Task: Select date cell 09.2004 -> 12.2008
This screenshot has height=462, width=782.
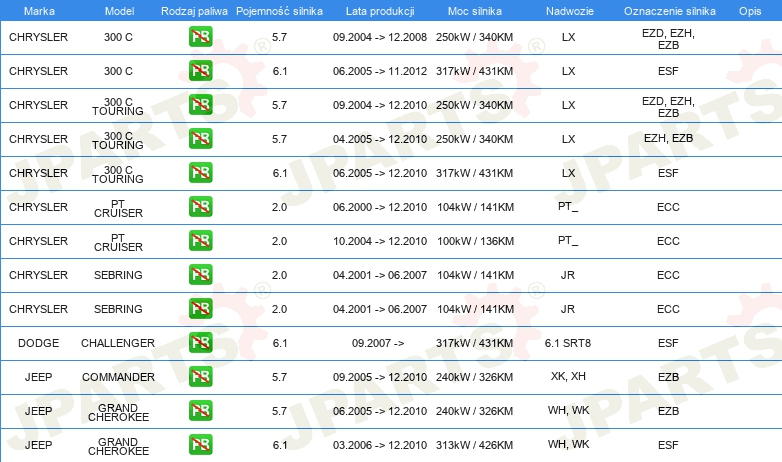Action: (x=380, y=37)
